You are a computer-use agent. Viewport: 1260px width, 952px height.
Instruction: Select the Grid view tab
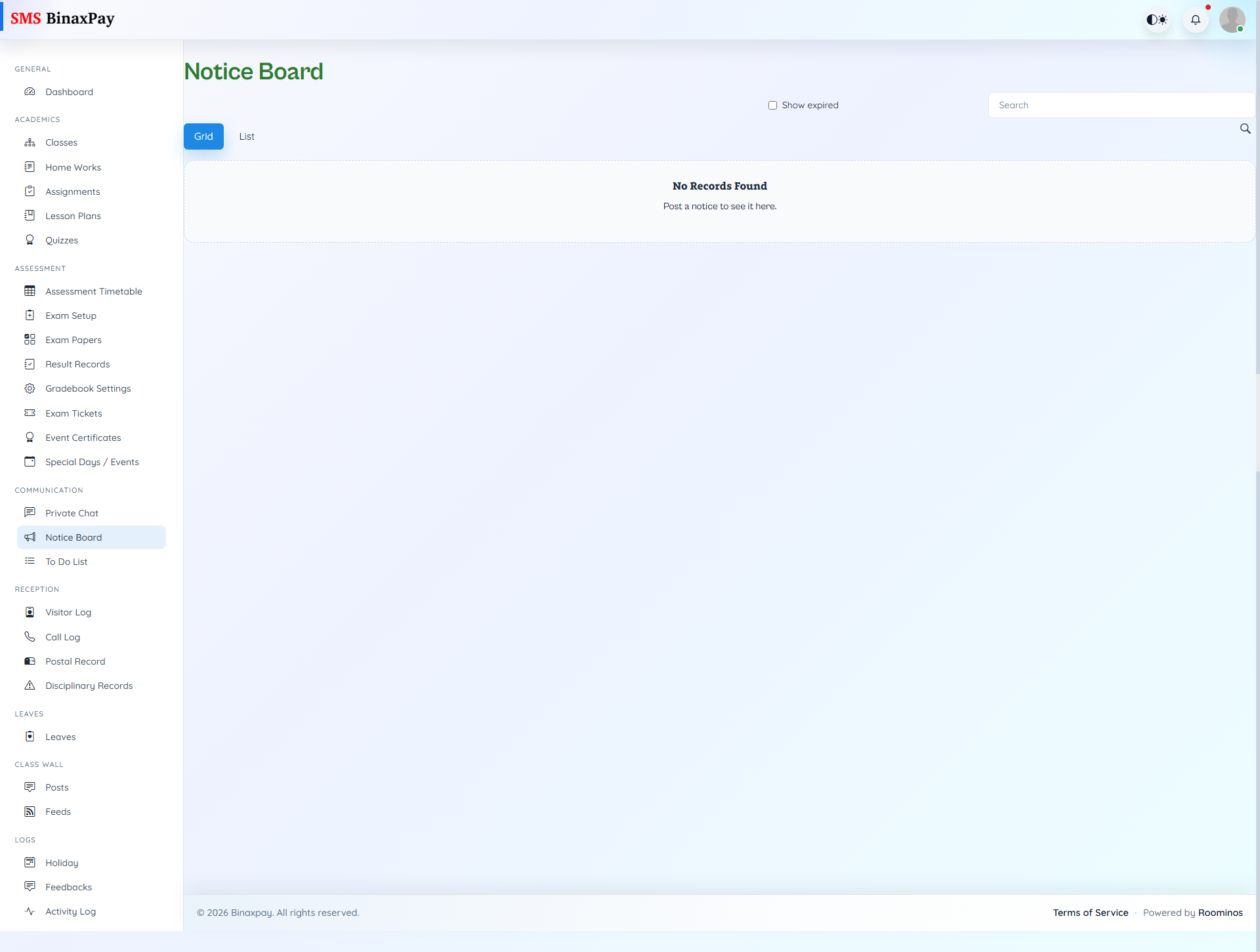click(203, 136)
